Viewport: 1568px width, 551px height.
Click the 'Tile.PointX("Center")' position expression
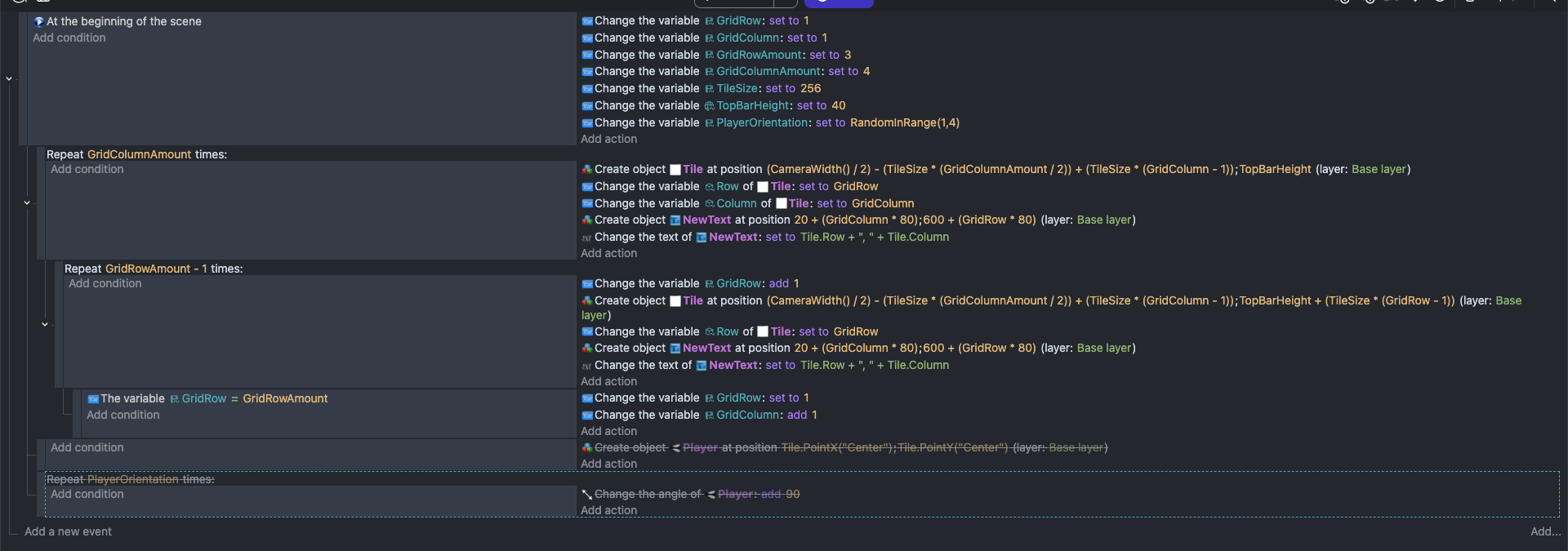click(x=837, y=448)
